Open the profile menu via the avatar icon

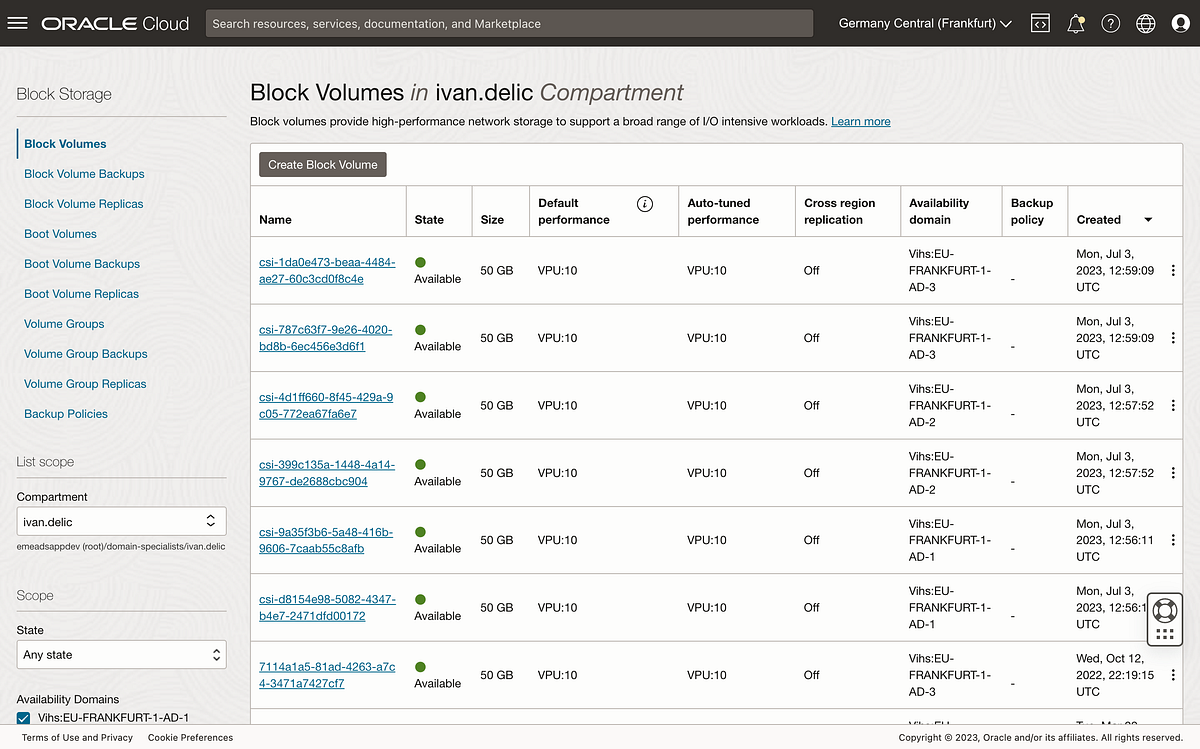point(1180,23)
